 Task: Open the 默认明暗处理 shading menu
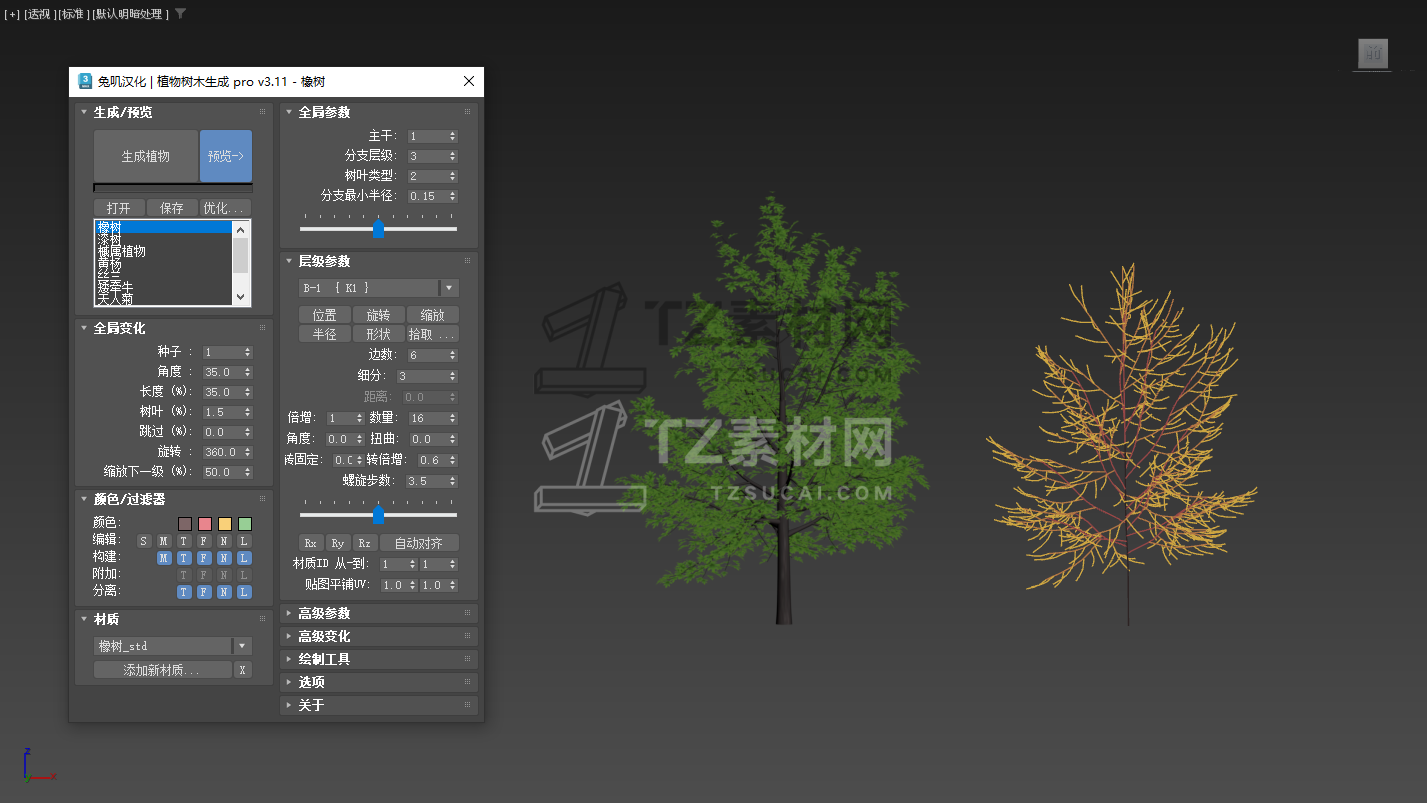(x=131, y=14)
